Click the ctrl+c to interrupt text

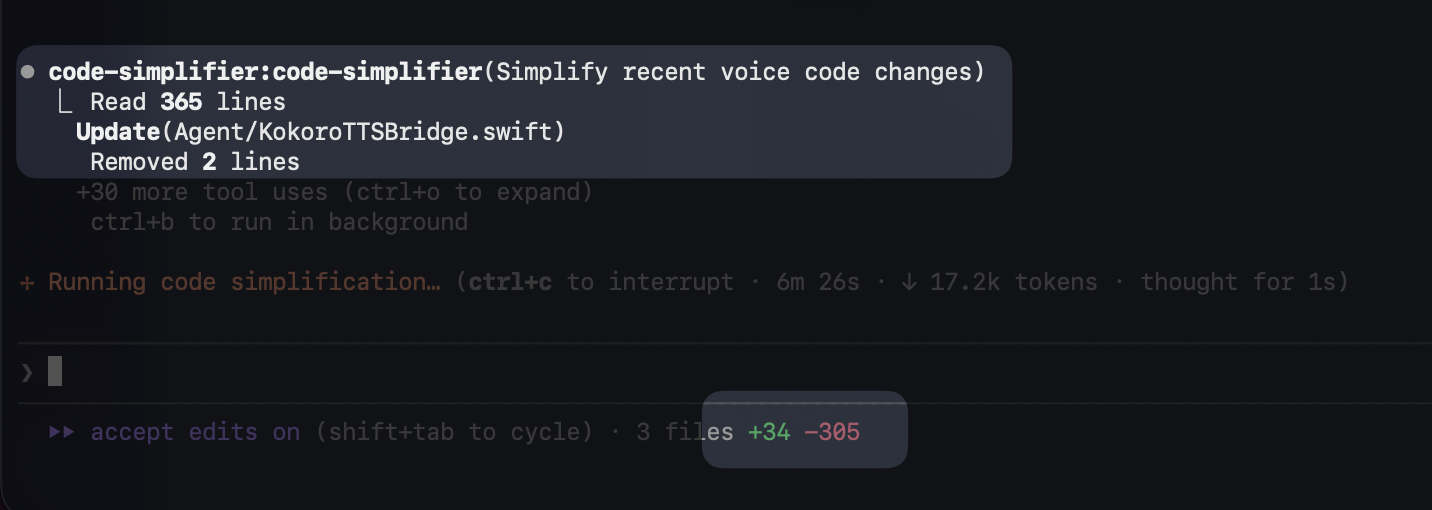click(601, 282)
